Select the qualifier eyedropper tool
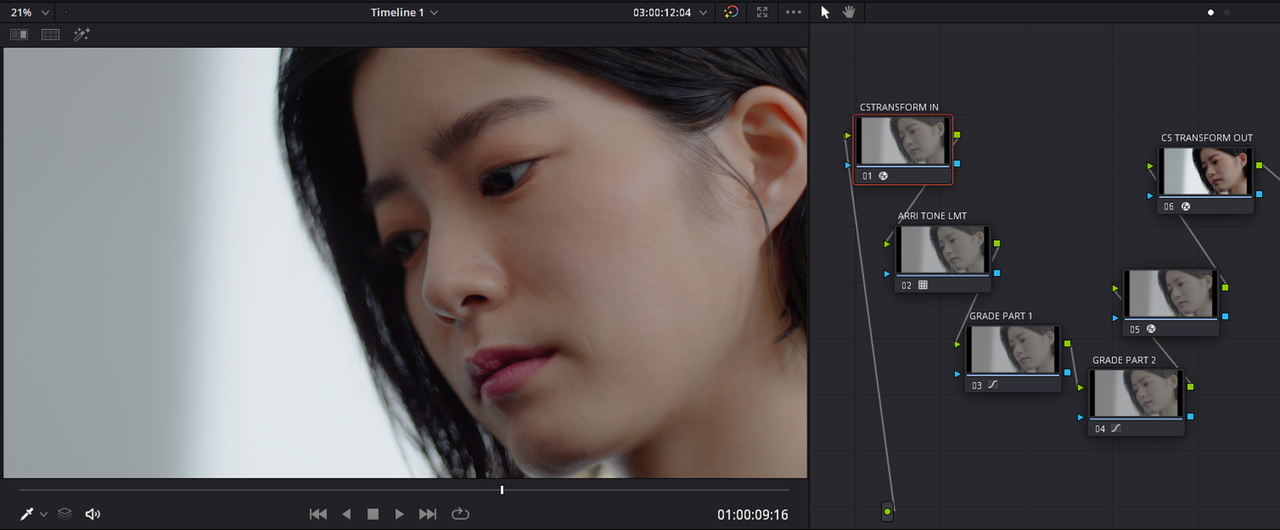 pos(27,513)
